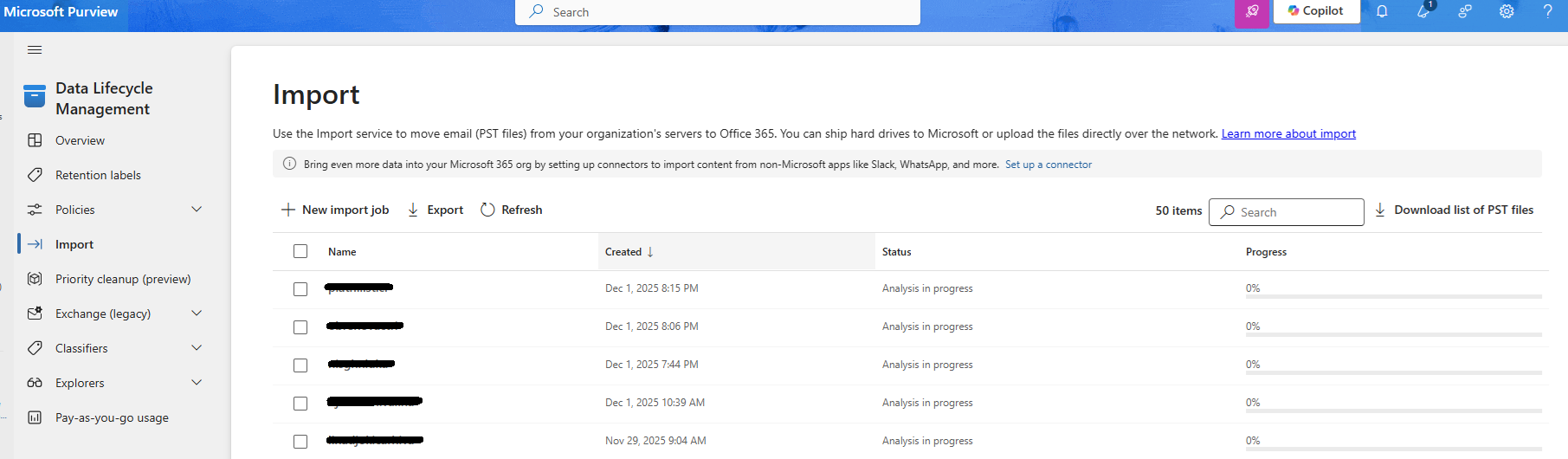Select the row created Dec 1, 2025 8:06 PM
Image resolution: width=1568 pixels, height=459 pixels.
[300, 327]
